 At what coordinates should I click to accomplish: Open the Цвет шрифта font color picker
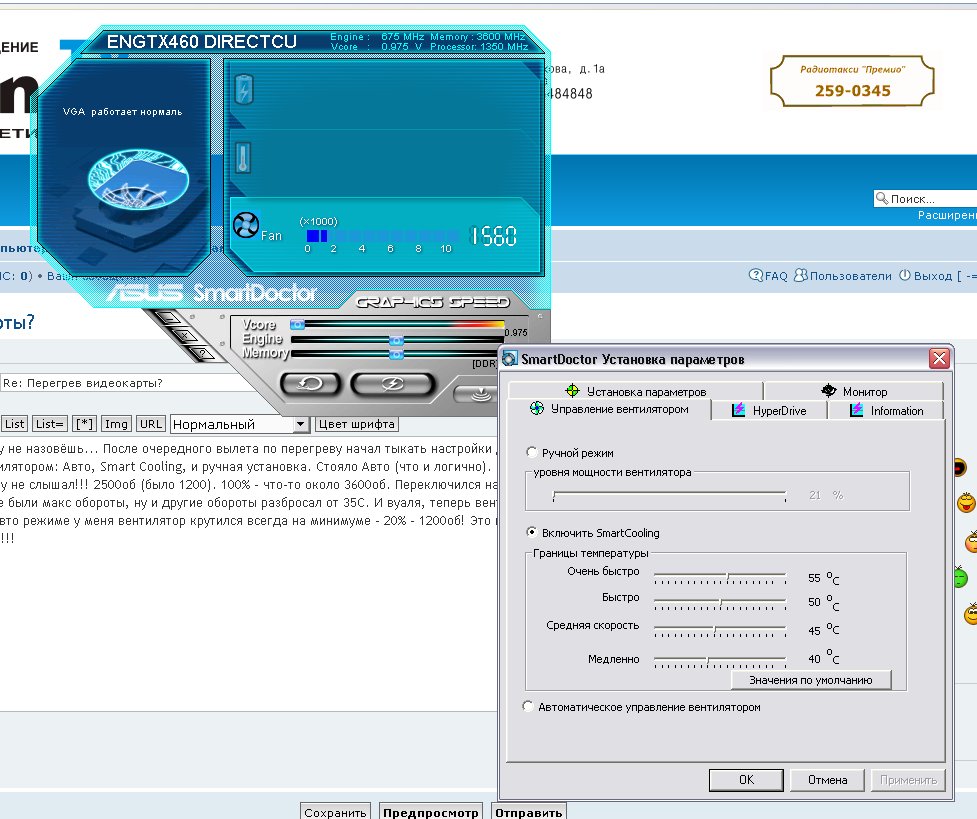357,424
